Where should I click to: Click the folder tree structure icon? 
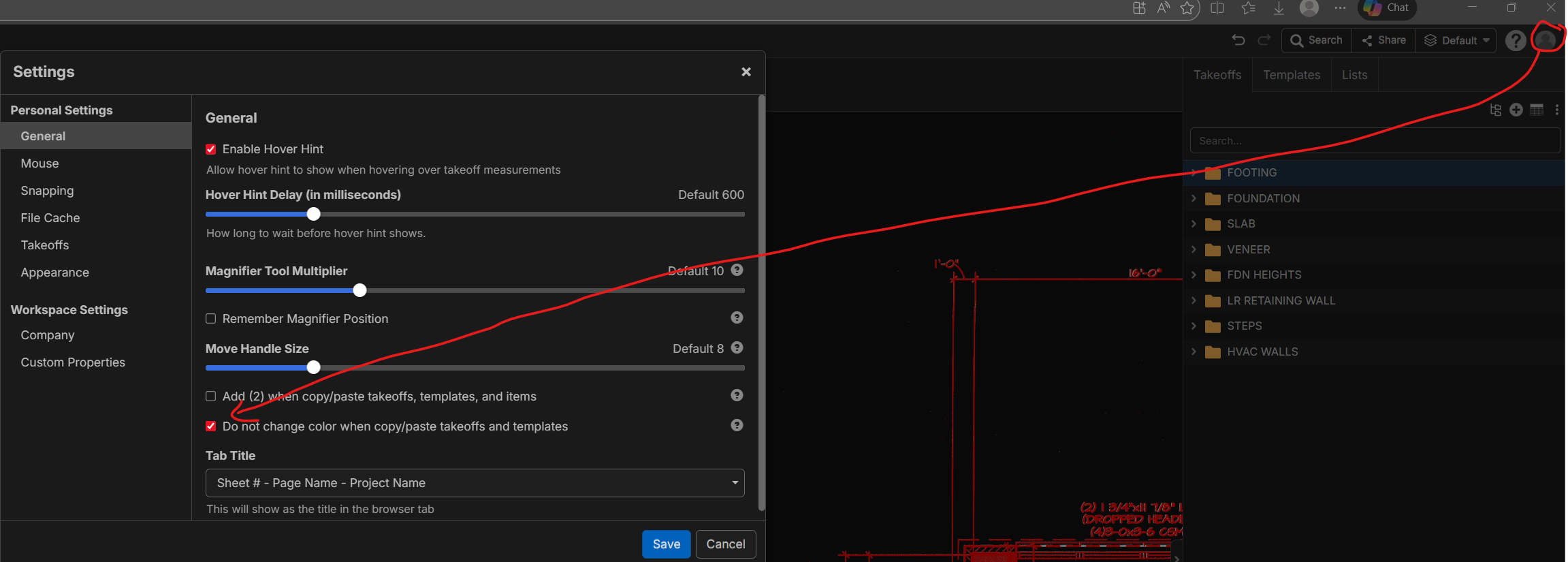pos(1495,110)
